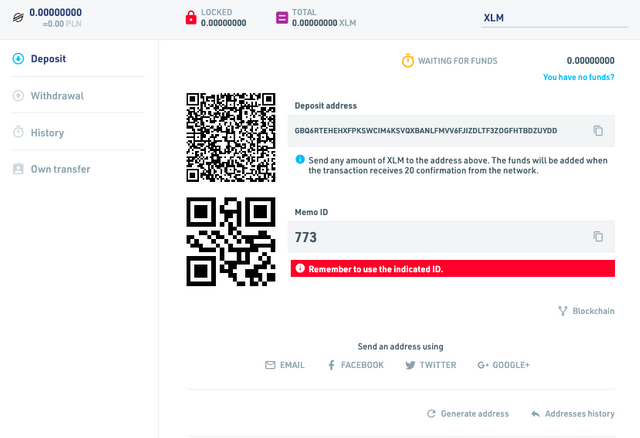Screen dimensions: 640x438
Task: Click the blue info icon near instructions
Action: pos(300,159)
